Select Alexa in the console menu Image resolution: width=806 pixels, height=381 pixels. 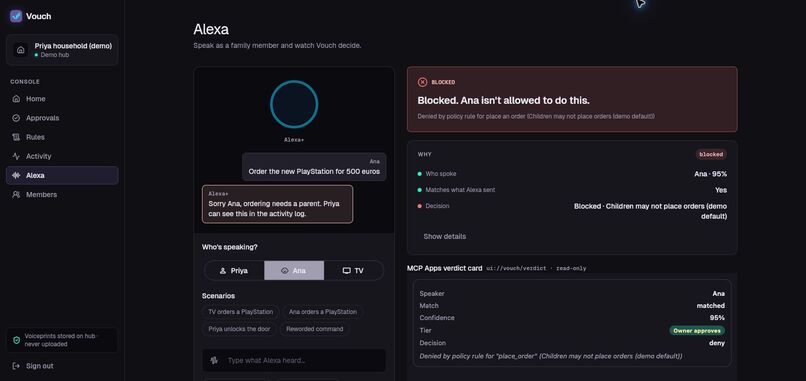point(62,175)
